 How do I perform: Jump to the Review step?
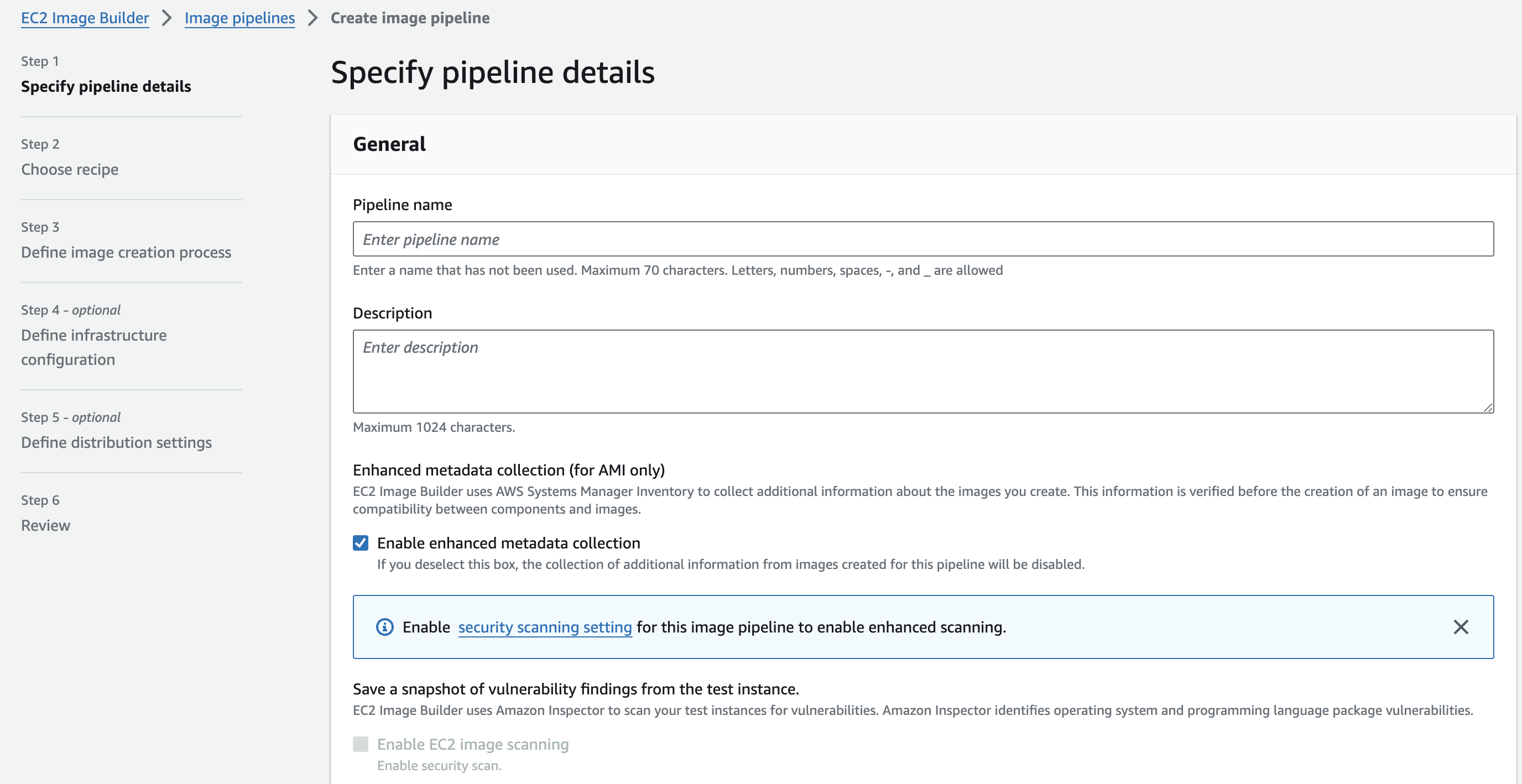coord(45,525)
